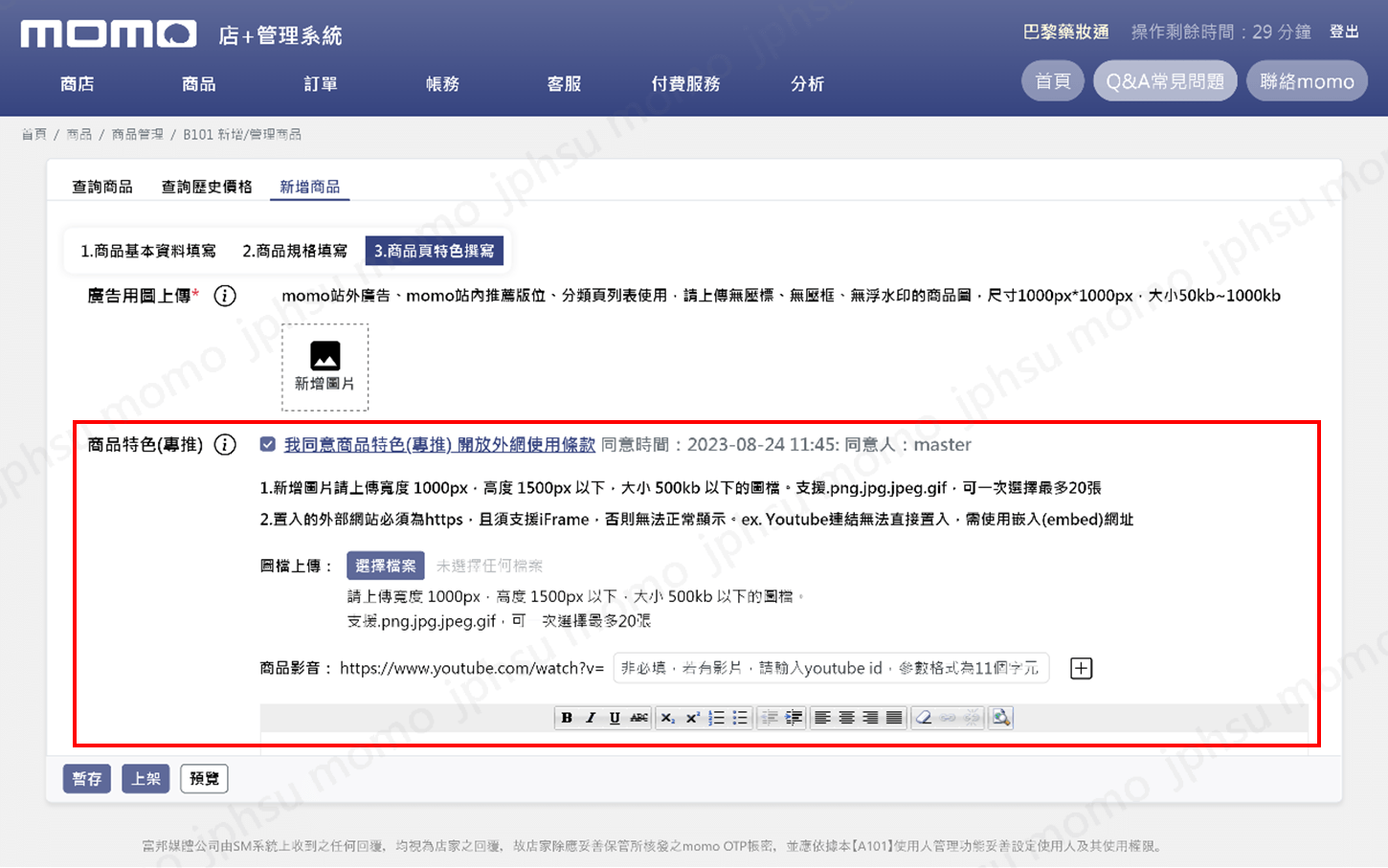Viewport: 1388px width, 868px height.
Task: Click the 首頁 breadcrumb link
Action: [x=34, y=134]
